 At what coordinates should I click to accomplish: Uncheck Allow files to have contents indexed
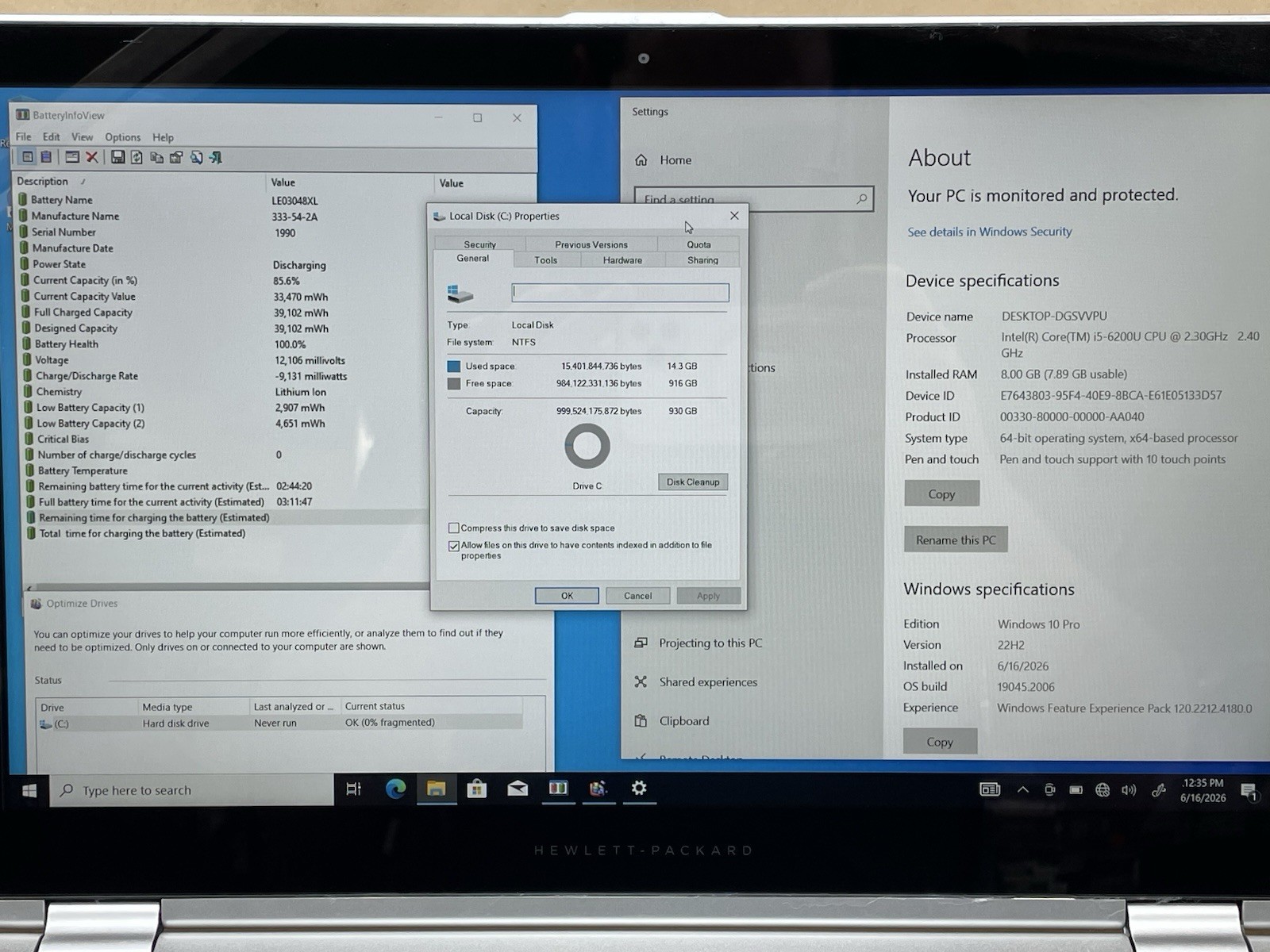453,546
